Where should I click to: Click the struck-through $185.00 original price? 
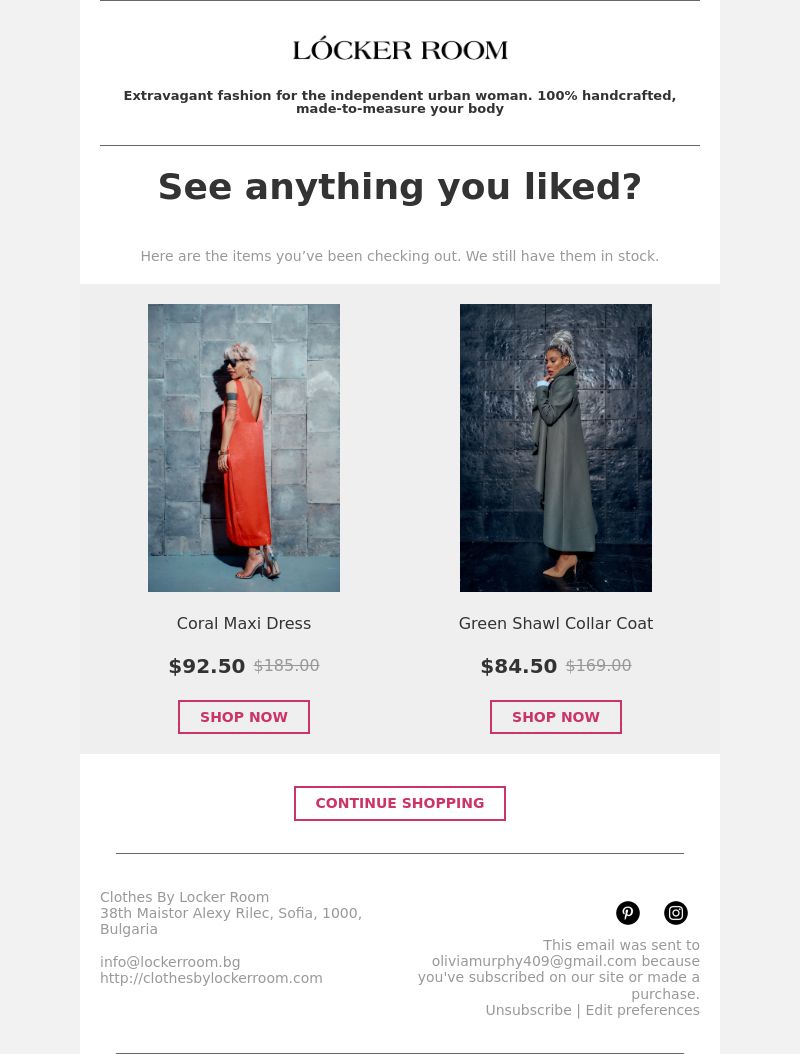click(x=286, y=665)
